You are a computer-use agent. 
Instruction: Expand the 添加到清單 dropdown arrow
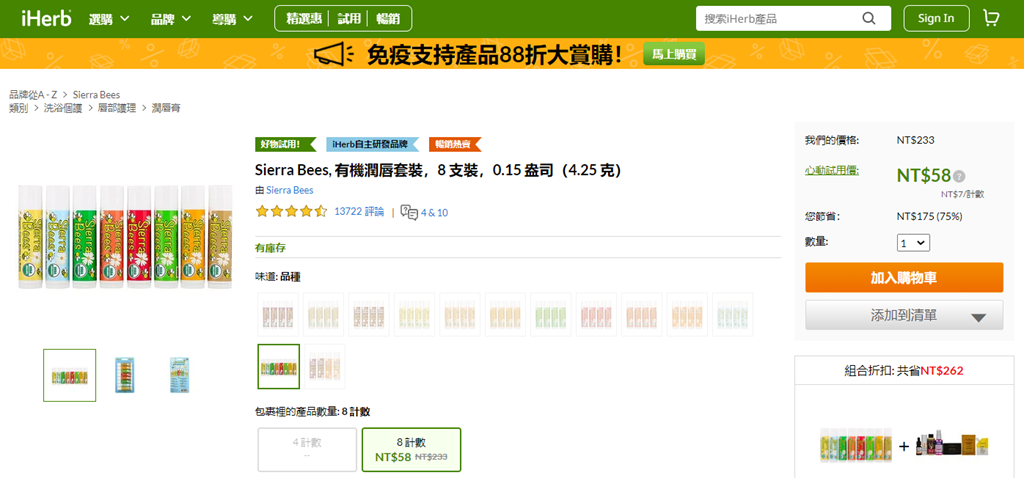(978, 318)
